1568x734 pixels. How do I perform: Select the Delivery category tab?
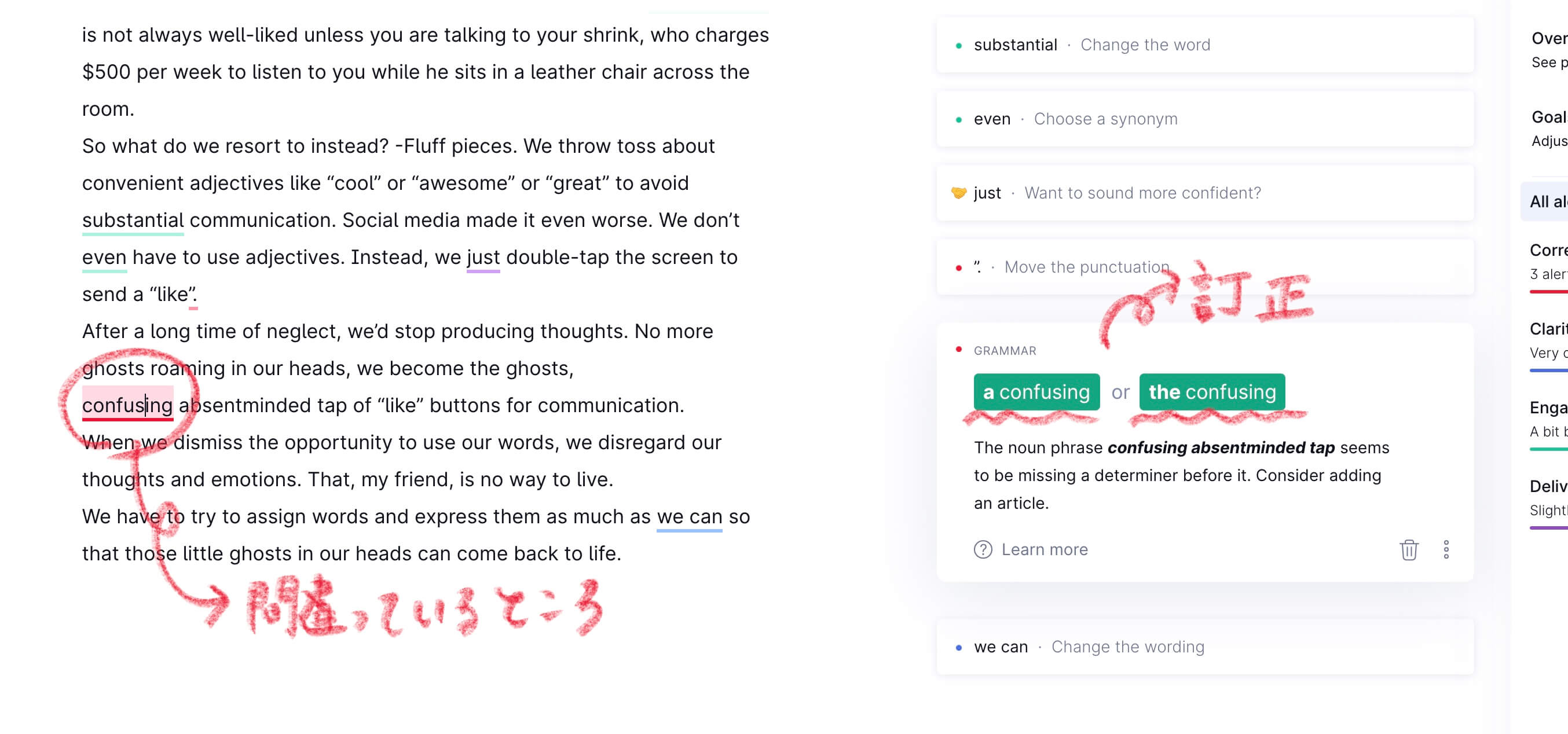coord(1548,497)
